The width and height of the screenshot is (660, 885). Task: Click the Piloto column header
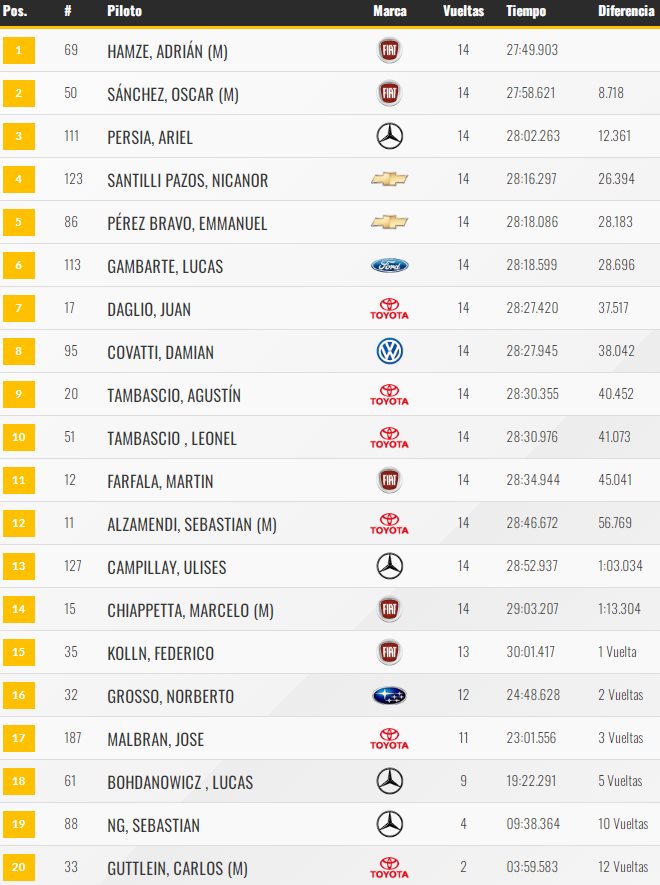coord(124,11)
